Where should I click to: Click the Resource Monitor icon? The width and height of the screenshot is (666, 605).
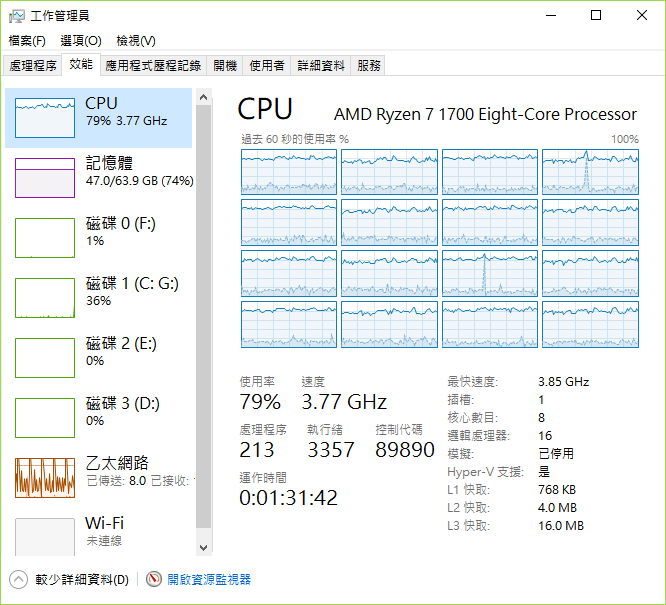(154, 579)
